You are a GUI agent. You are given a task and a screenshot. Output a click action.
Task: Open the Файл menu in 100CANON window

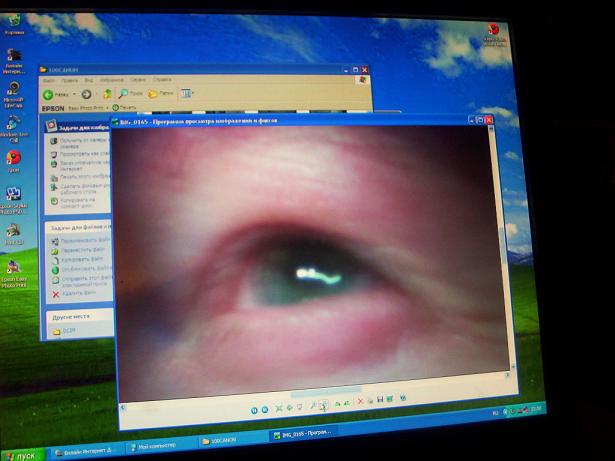[x=49, y=81]
